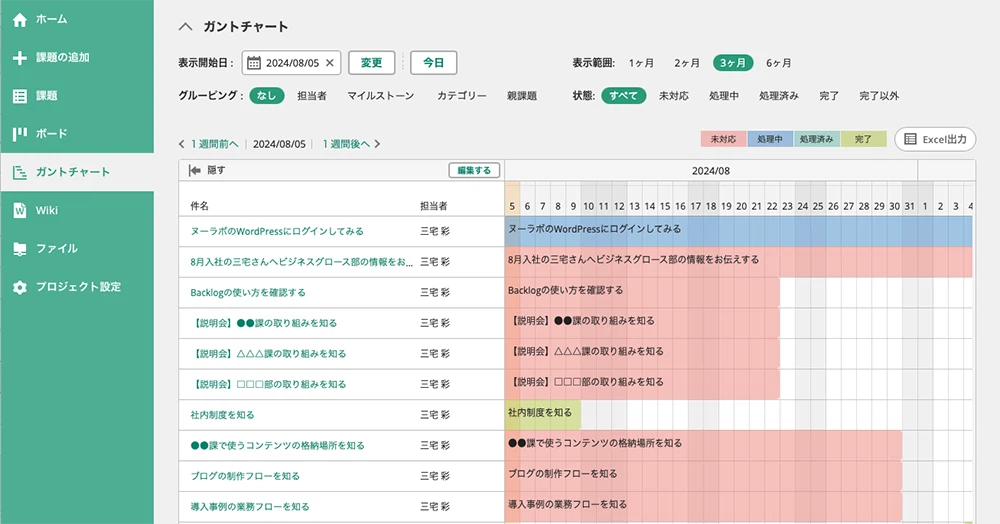
Task: Open the Wiki document icon
Action: pos(19,210)
